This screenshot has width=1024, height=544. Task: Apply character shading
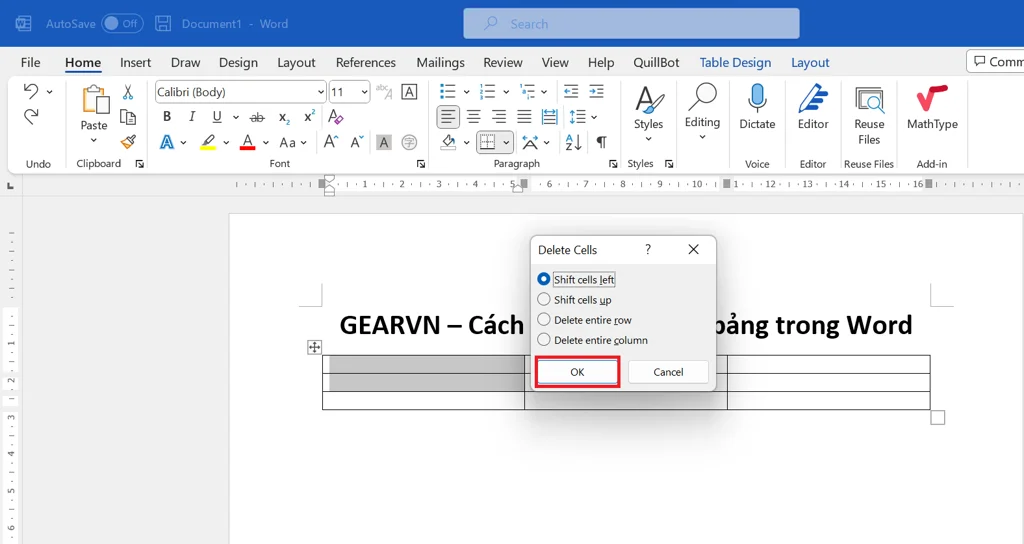pyautogui.click(x=384, y=142)
